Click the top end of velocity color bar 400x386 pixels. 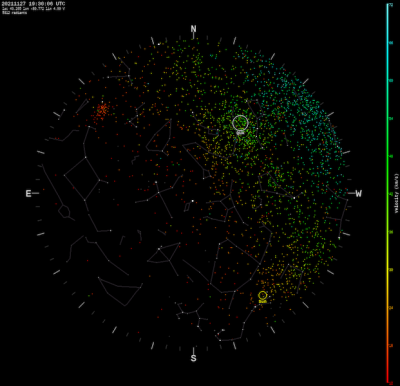(388, 5)
